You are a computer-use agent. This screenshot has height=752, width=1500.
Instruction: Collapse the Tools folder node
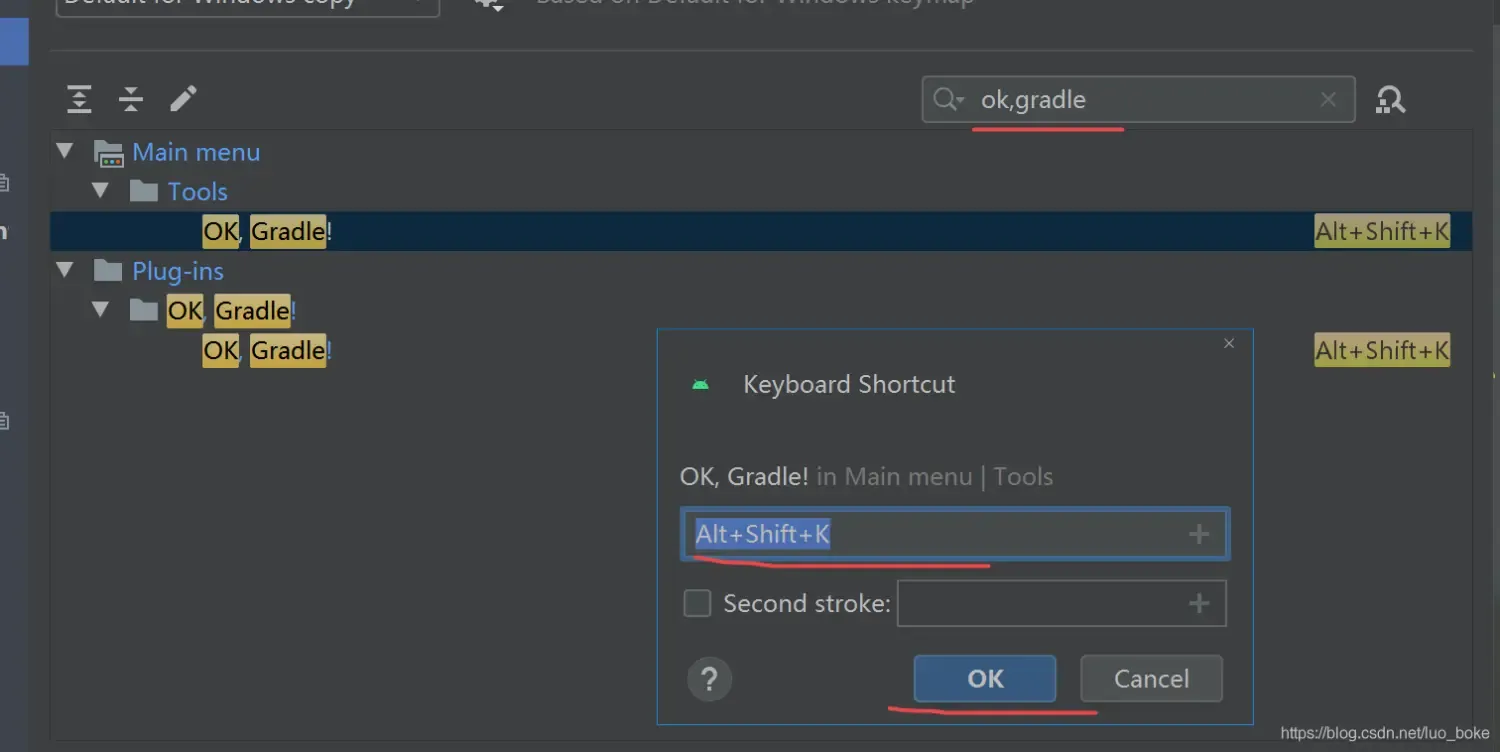[x=100, y=191]
